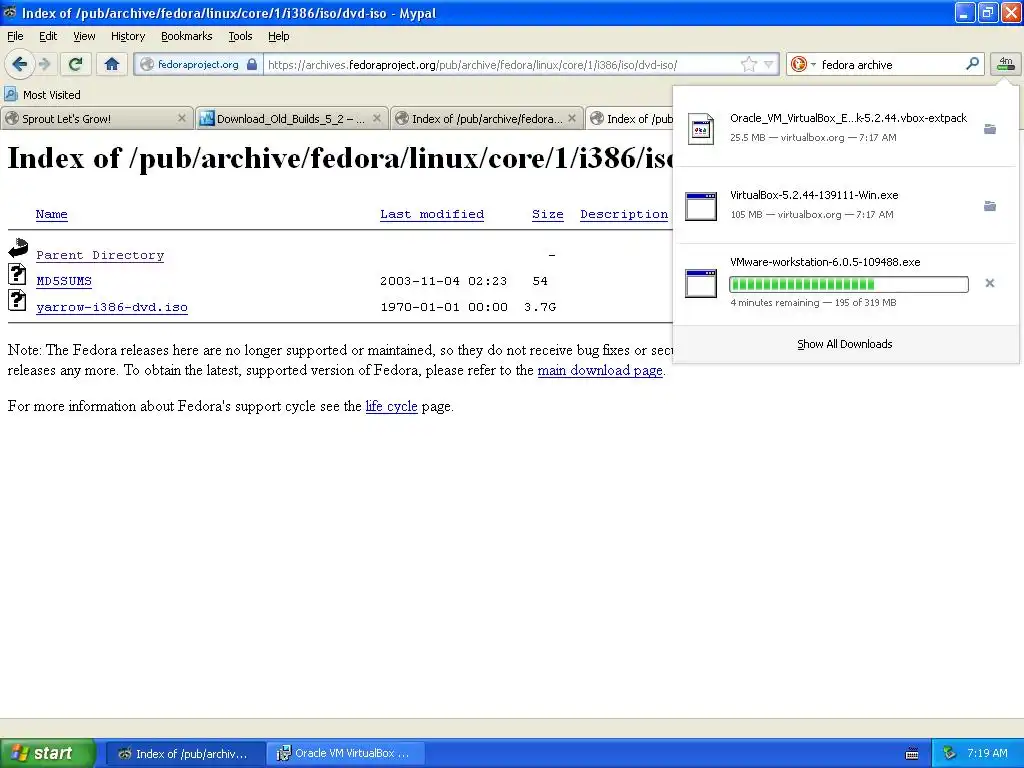Click the on-screen keyboard tray icon

(x=912, y=754)
